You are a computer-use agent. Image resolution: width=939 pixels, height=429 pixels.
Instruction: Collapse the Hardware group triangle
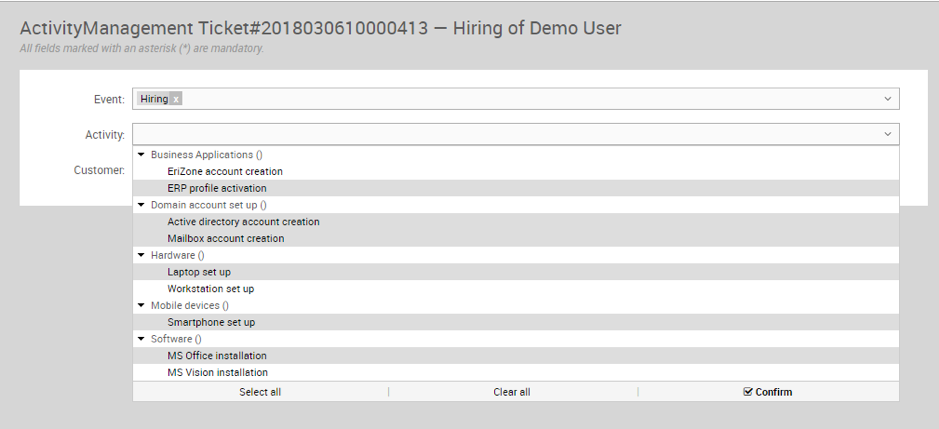pos(141,255)
